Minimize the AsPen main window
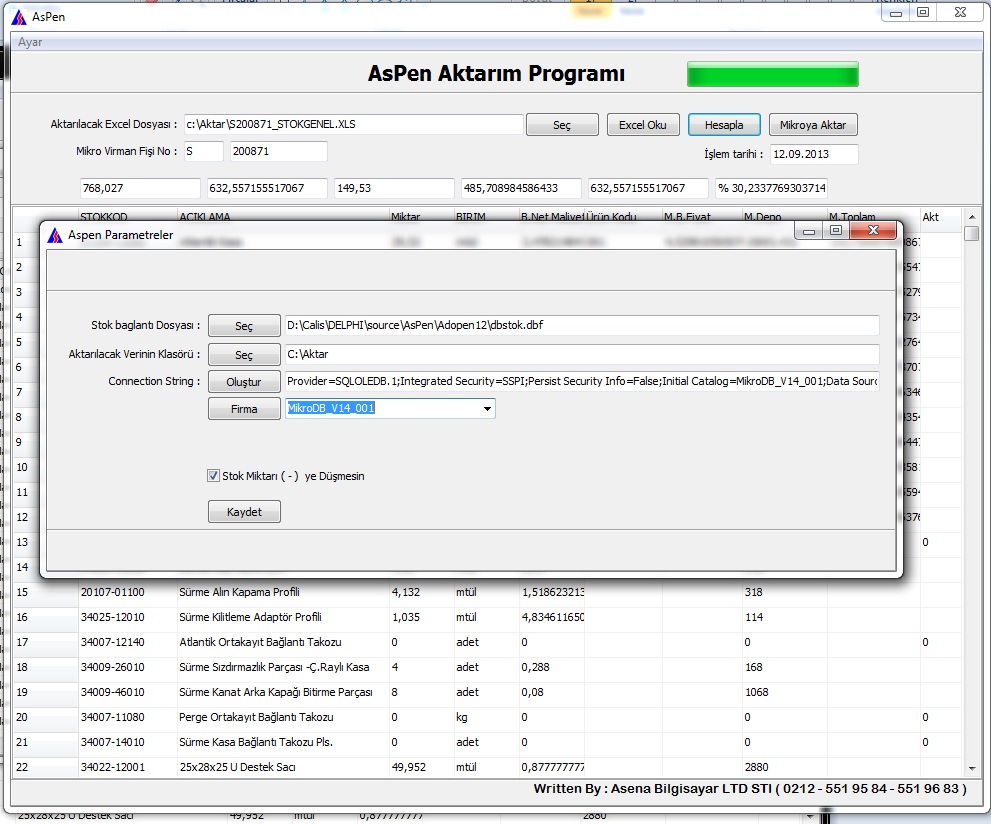 pyautogui.click(x=896, y=13)
